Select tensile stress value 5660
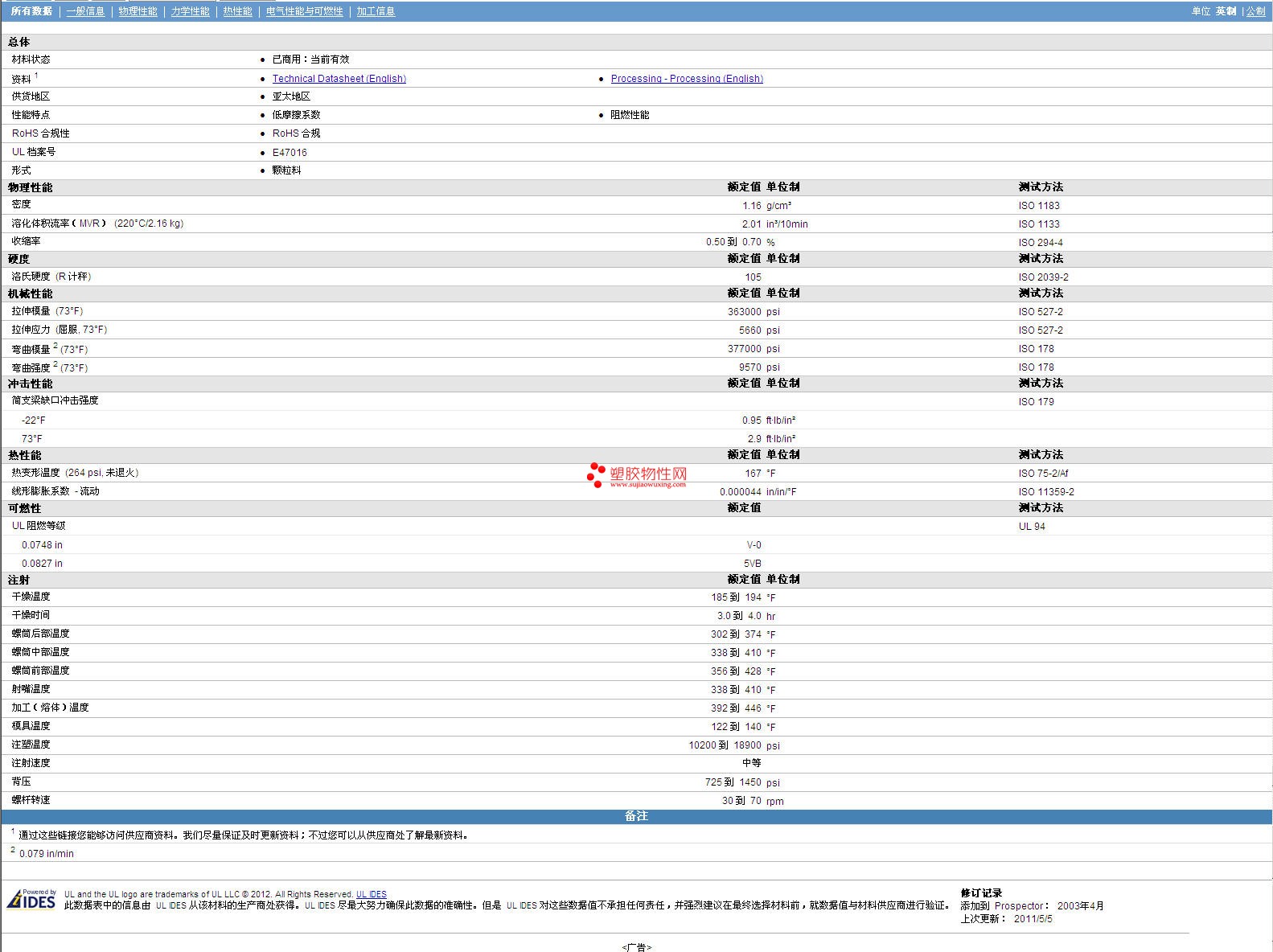Screen dimensions: 1273x952 click(749, 330)
